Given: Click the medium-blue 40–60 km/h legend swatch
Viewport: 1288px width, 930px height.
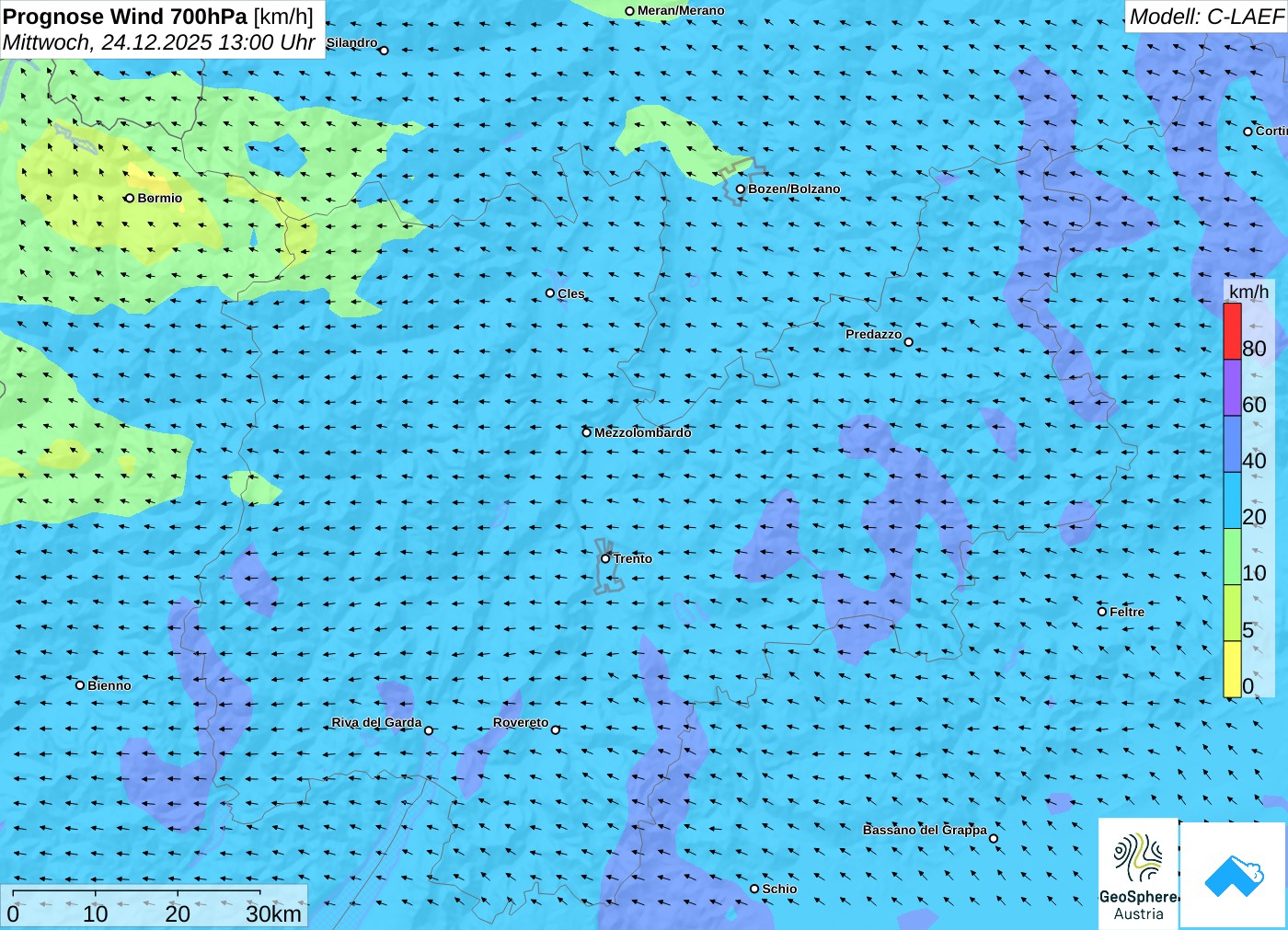Looking at the screenshot, I should (1232, 444).
